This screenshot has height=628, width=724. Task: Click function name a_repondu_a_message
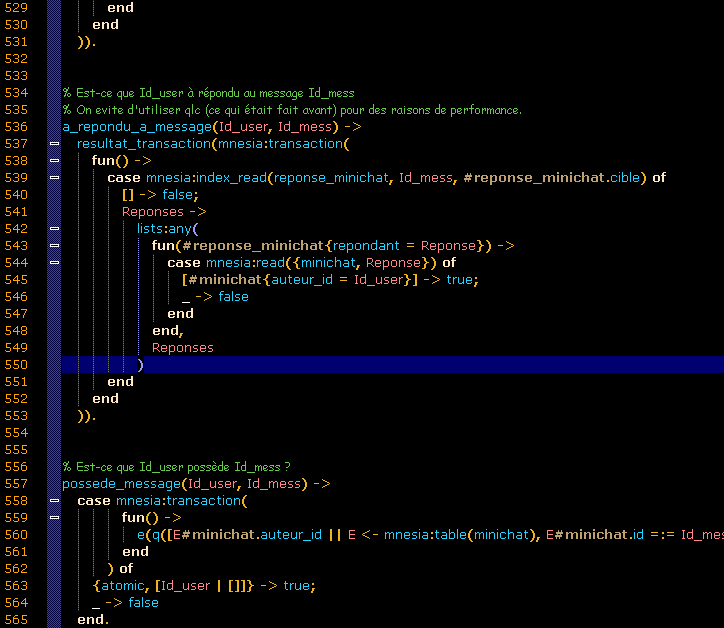coord(137,127)
